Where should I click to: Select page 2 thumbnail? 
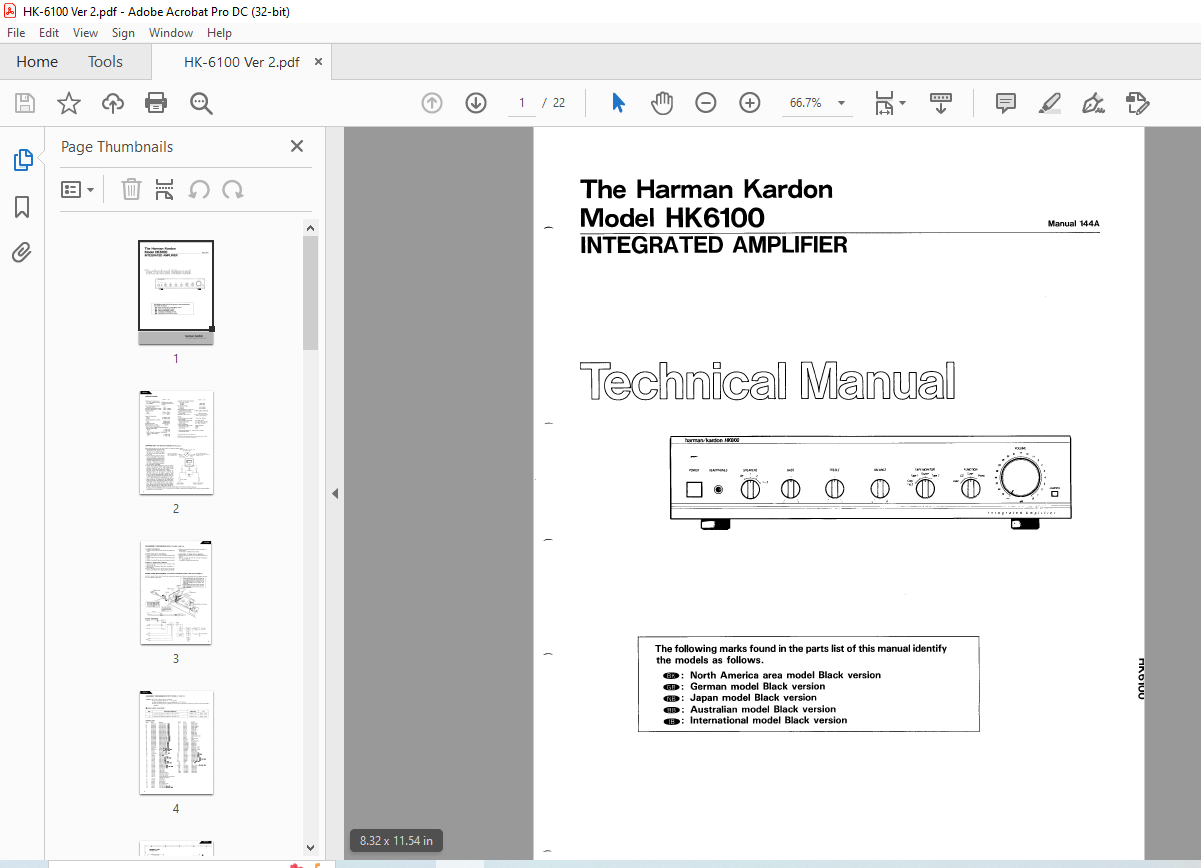click(x=176, y=442)
